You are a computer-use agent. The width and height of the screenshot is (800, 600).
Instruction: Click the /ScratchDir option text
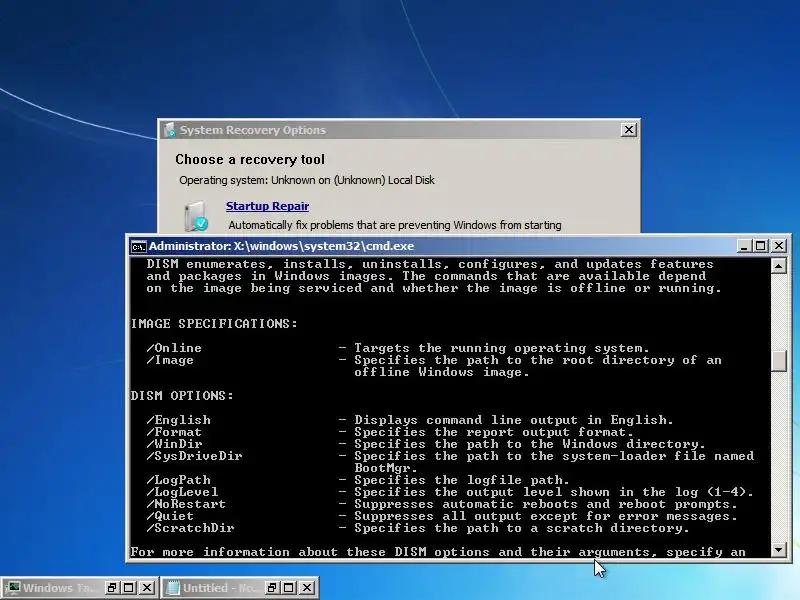[190, 528]
